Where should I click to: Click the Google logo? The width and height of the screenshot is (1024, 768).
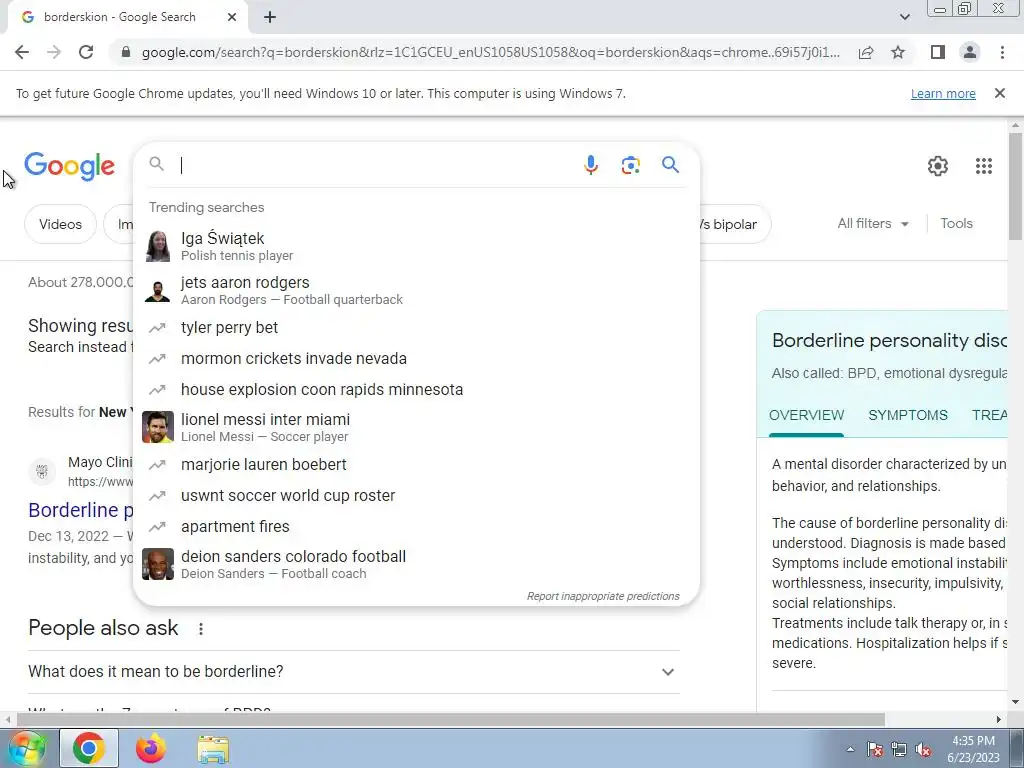point(69,166)
